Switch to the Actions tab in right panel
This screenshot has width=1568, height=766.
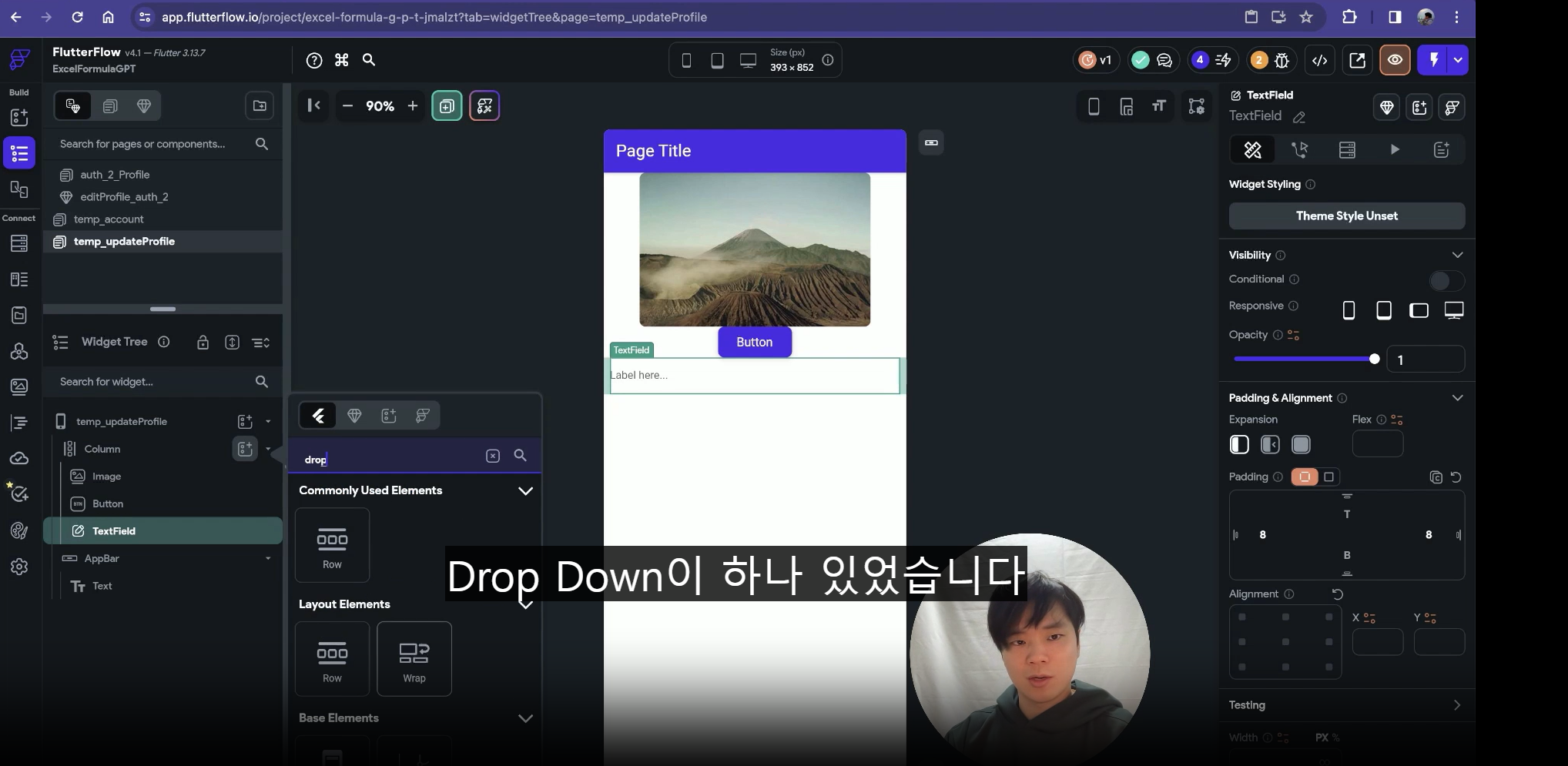point(1300,150)
